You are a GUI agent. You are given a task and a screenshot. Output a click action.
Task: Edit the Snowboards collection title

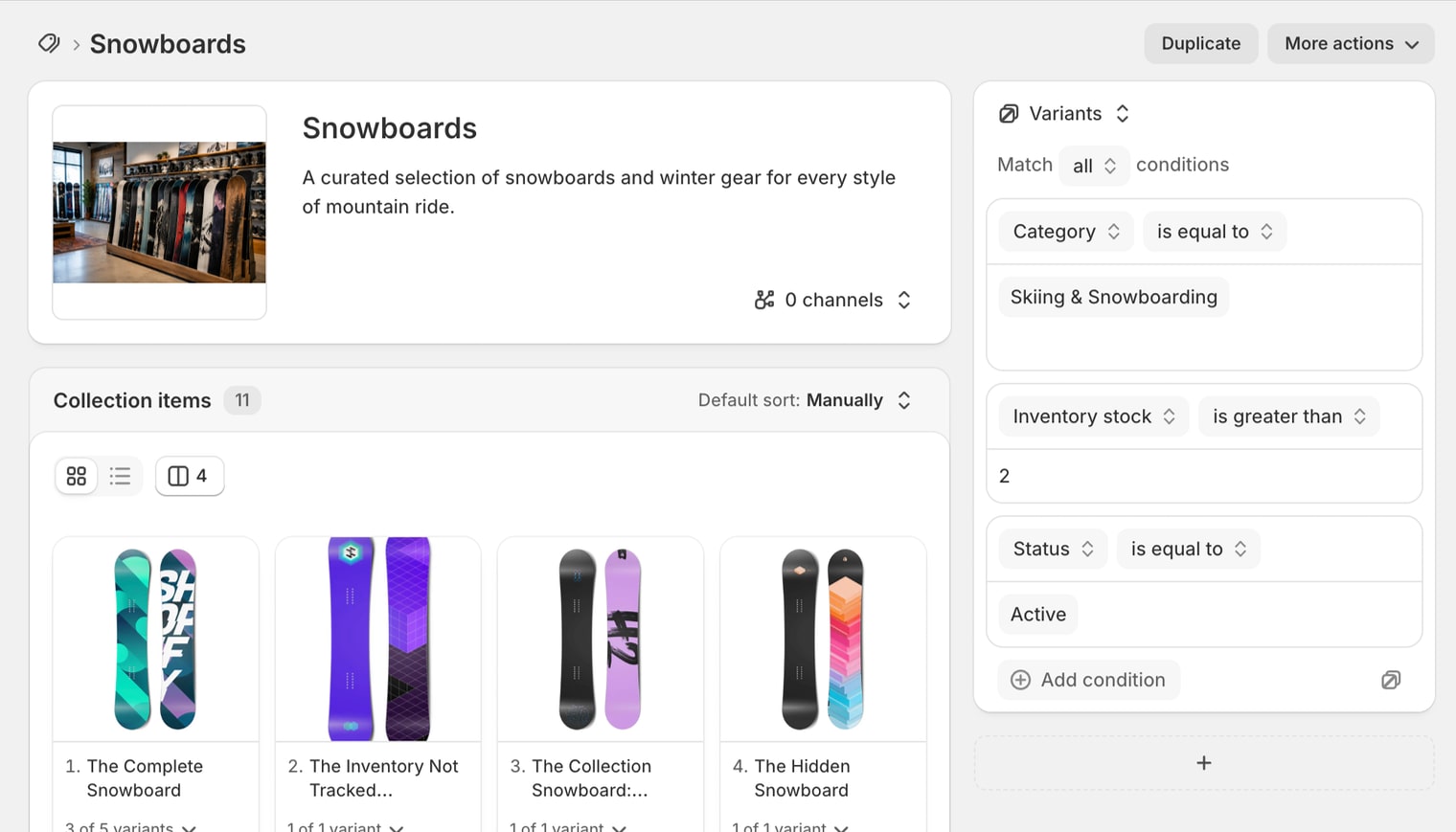pyautogui.click(x=390, y=128)
